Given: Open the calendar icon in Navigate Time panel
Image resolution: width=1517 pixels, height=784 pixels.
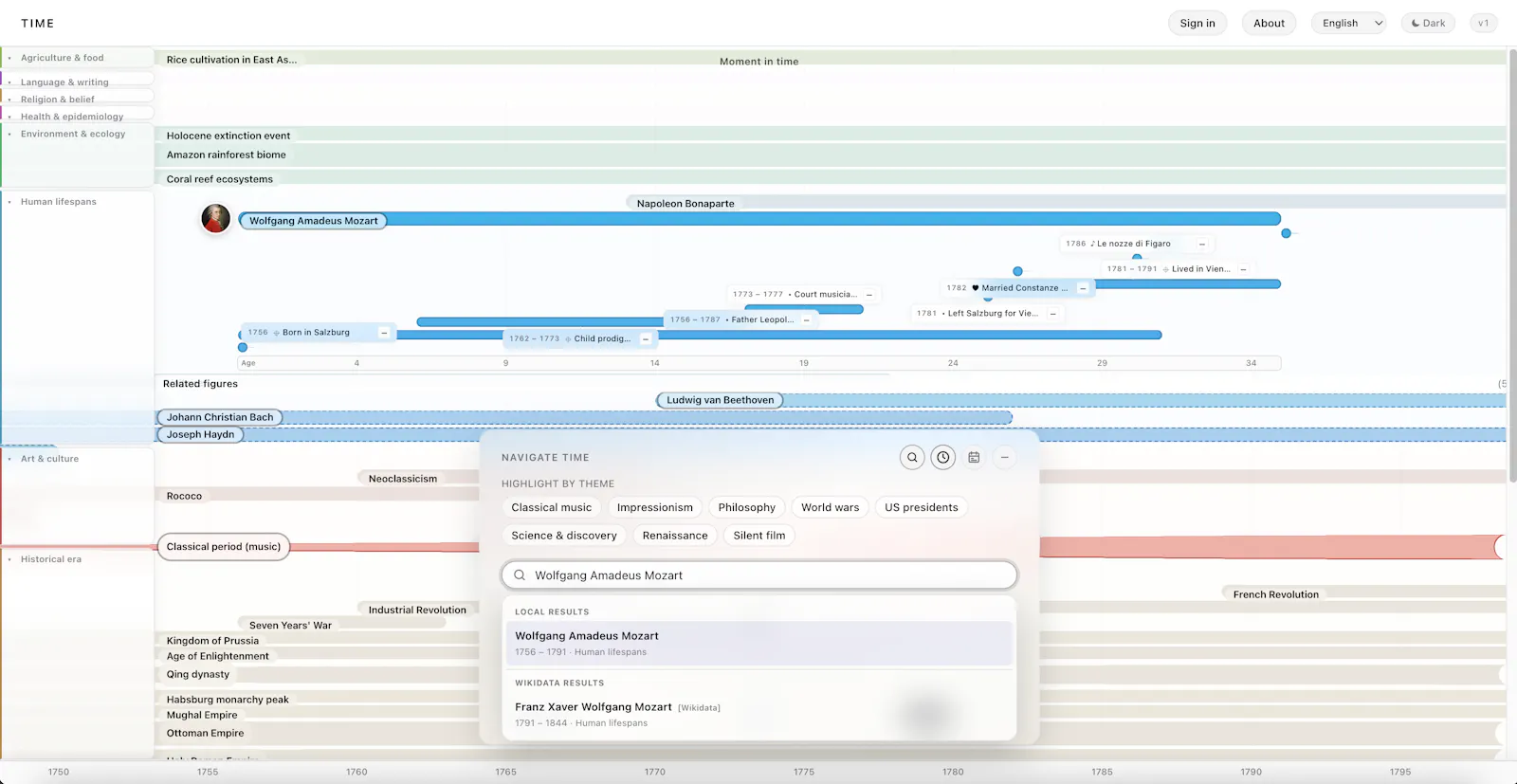Looking at the screenshot, I should pyautogui.click(x=974, y=457).
